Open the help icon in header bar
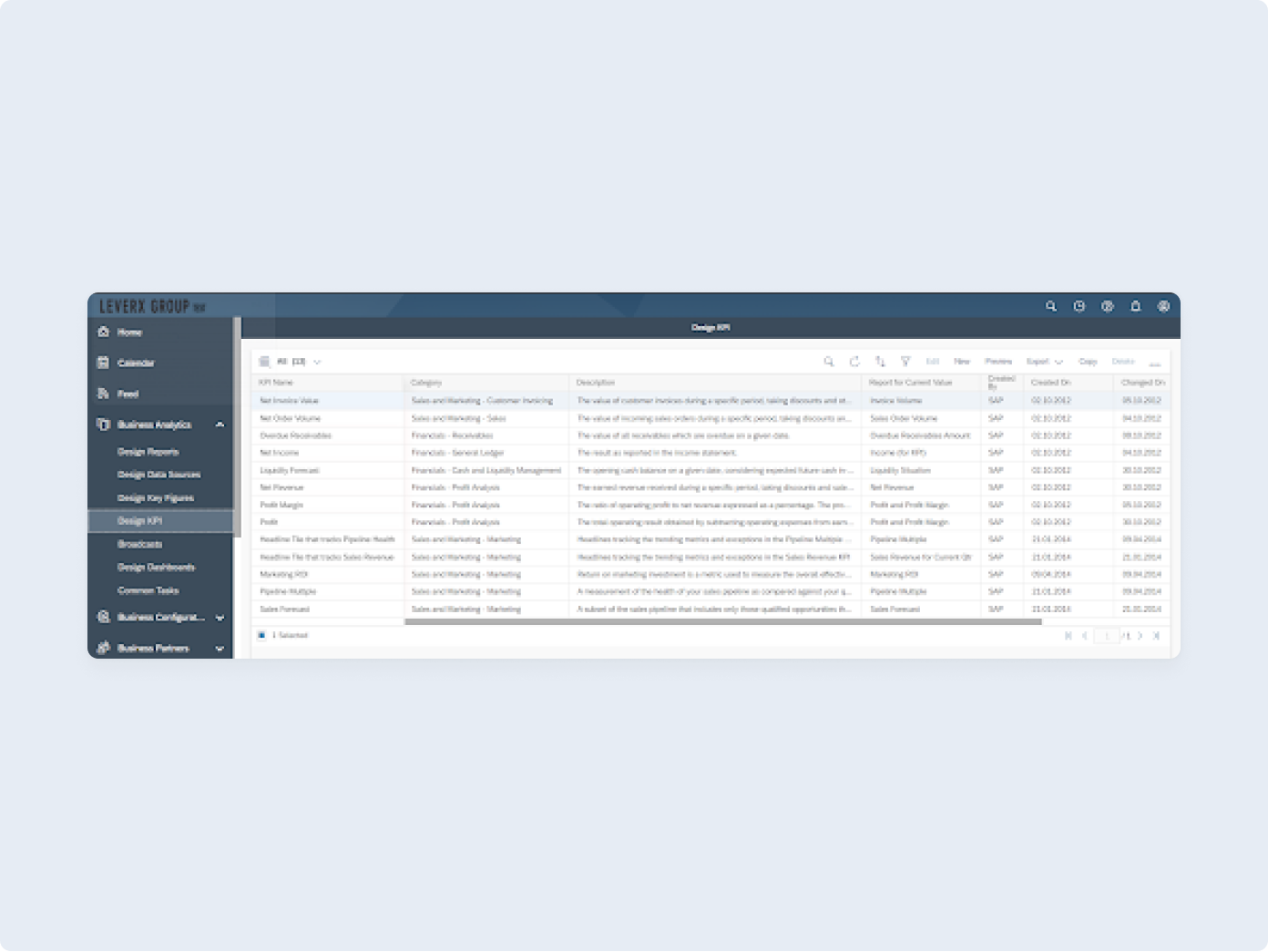1268x952 pixels. pyautogui.click(x=1107, y=307)
